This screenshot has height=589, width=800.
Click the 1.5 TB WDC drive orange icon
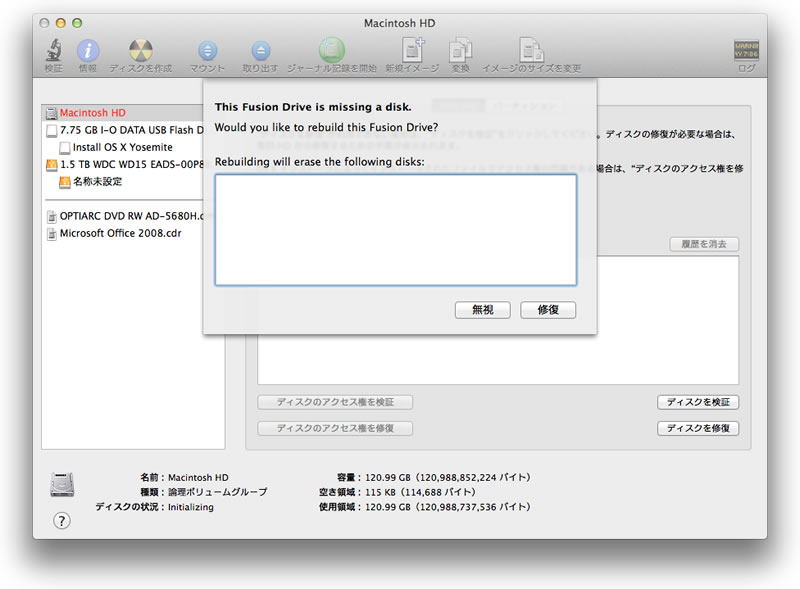(x=52, y=164)
